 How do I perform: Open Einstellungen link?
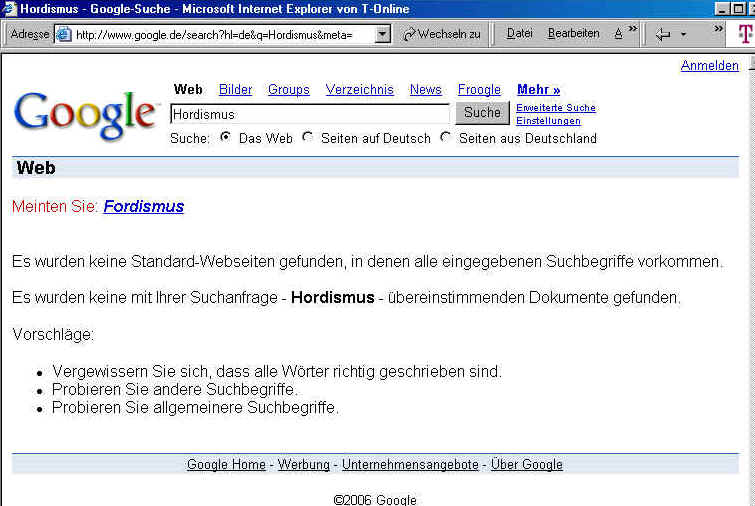click(548, 121)
